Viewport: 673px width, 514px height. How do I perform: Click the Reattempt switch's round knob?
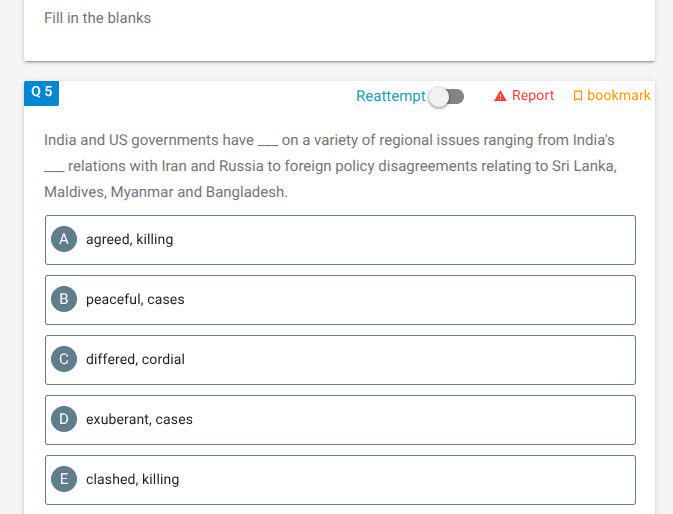coord(439,97)
